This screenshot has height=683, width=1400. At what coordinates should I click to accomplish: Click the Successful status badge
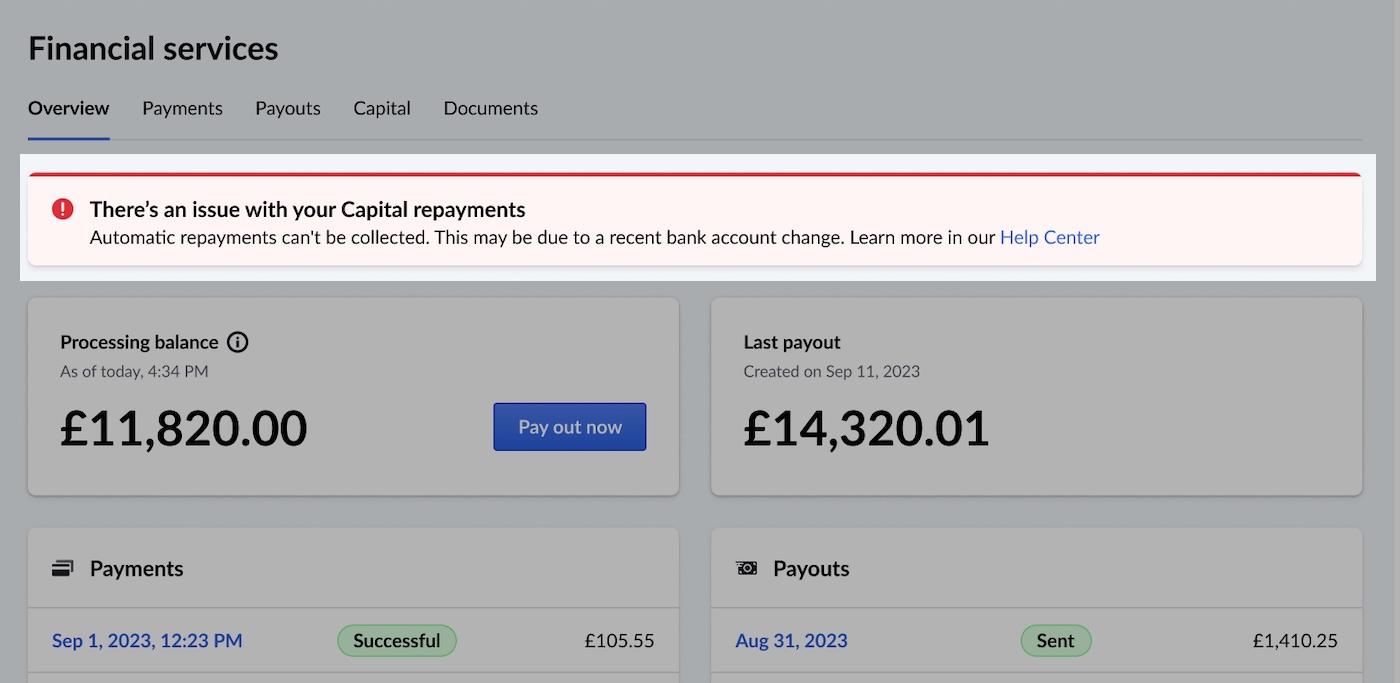(x=397, y=640)
